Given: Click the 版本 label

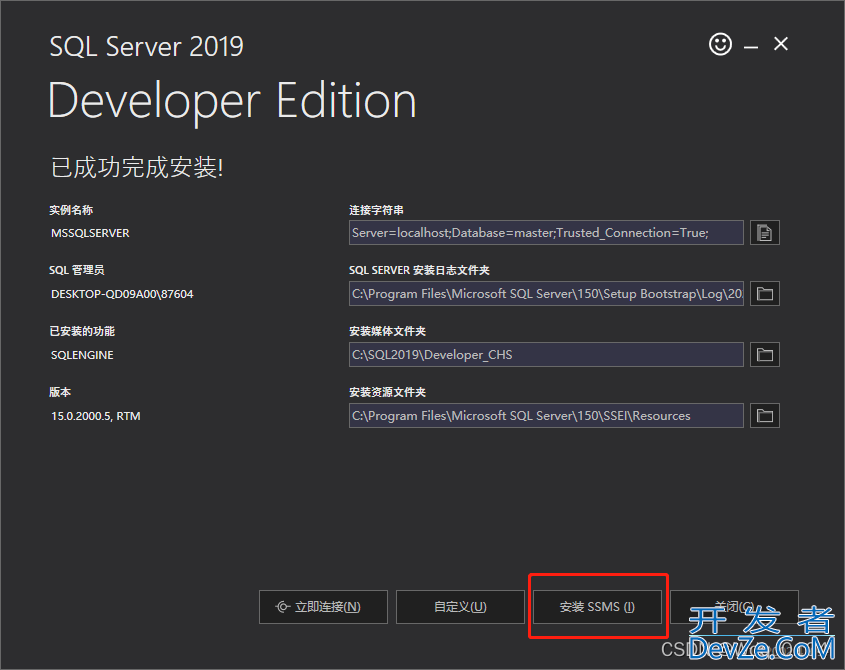Looking at the screenshot, I should click(x=60, y=392).
